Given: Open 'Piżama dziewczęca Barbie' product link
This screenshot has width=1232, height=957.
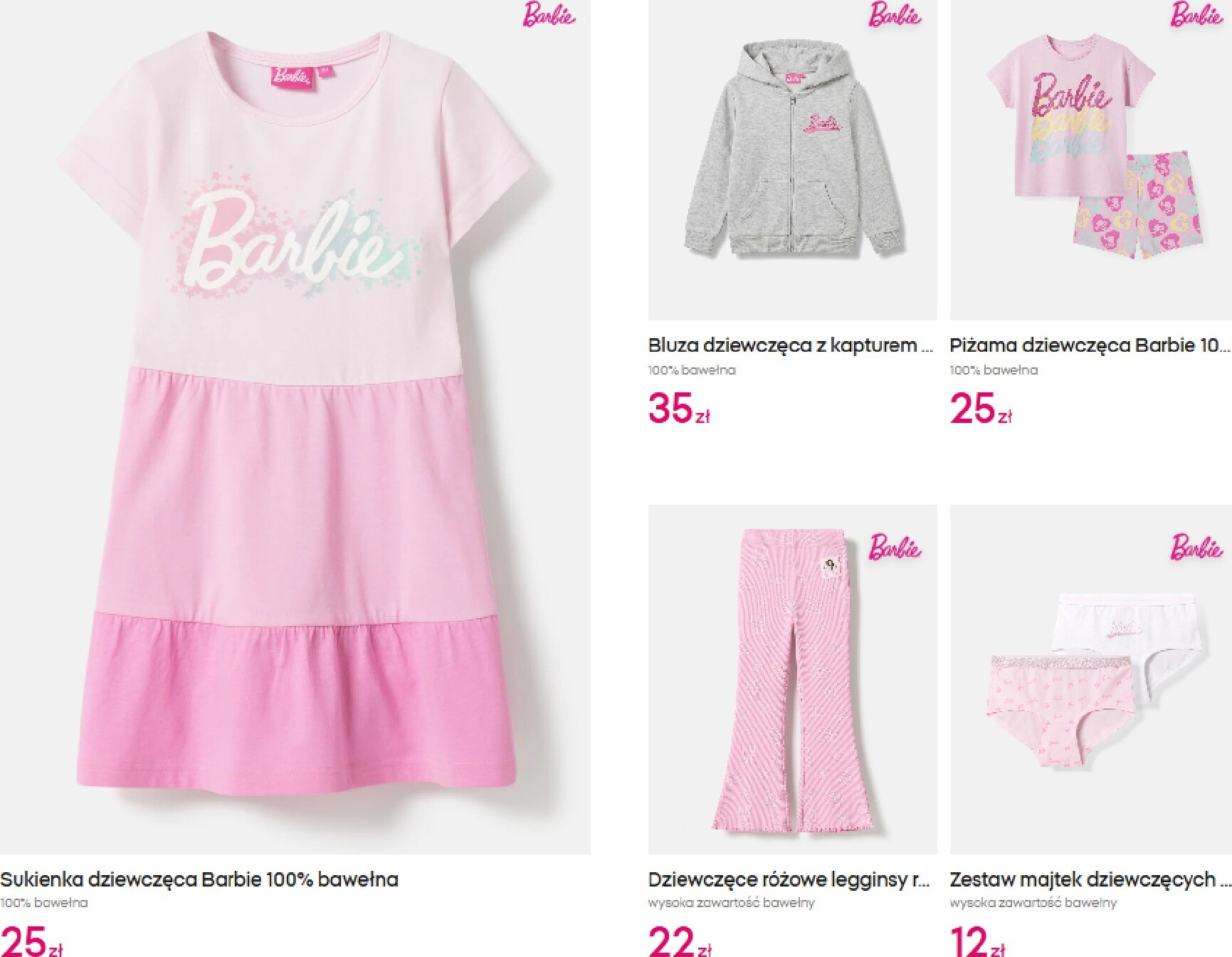Looking at the screenshot, I should [1090, 345].
